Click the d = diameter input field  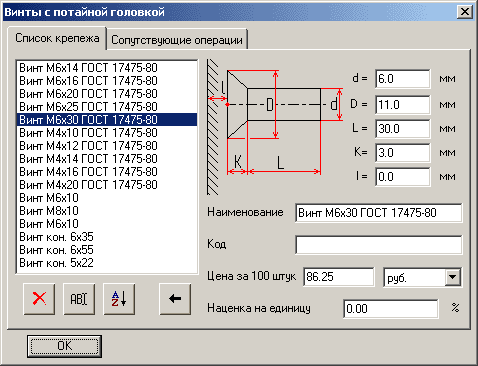(403, 79)
